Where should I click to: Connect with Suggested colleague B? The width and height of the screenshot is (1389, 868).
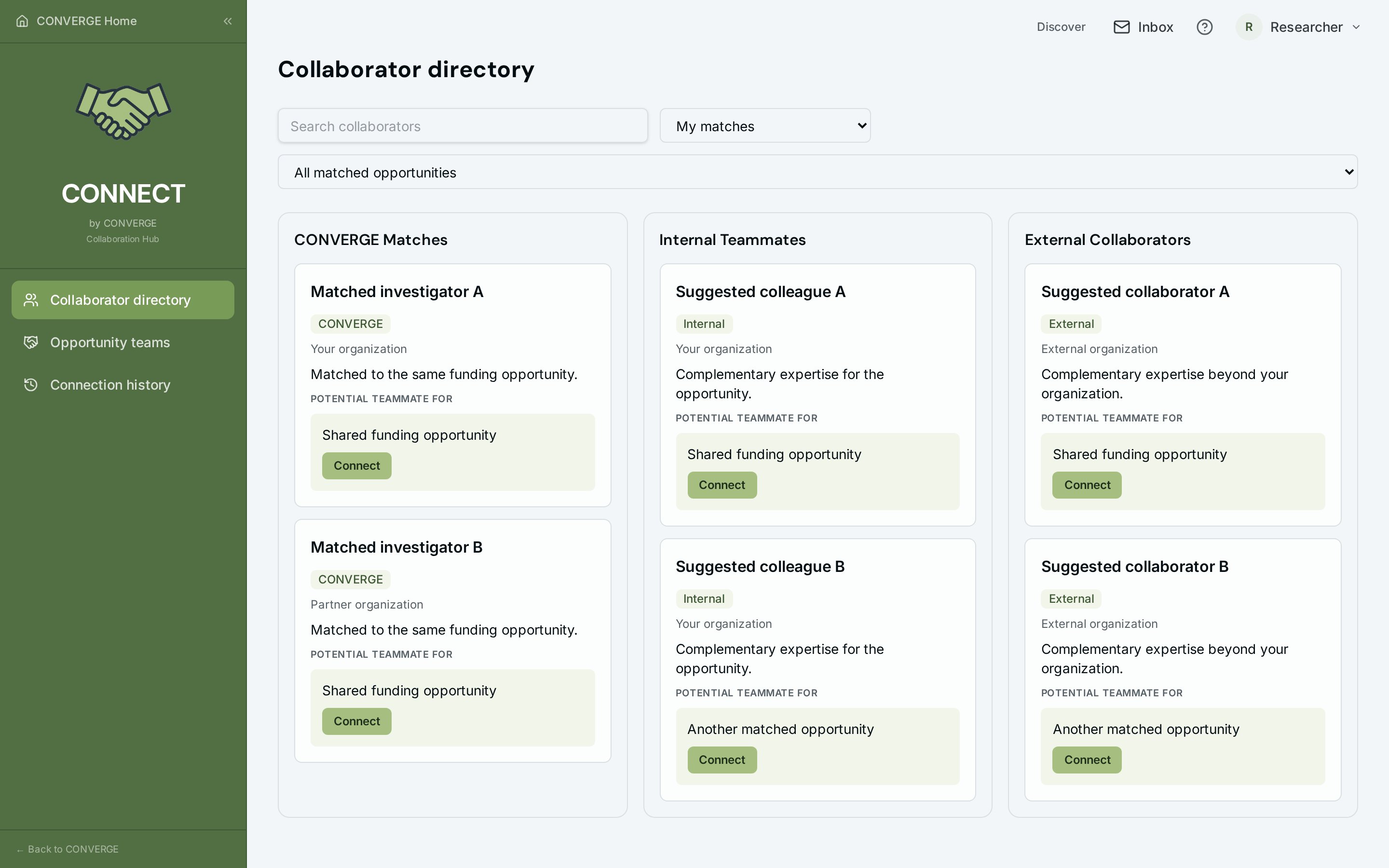coord(722,760)
